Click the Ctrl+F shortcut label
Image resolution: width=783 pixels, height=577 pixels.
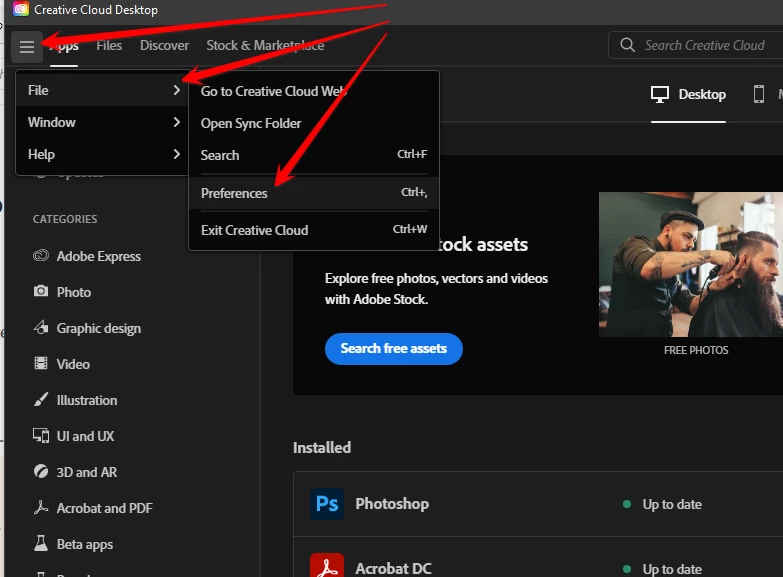coord(412,154)
